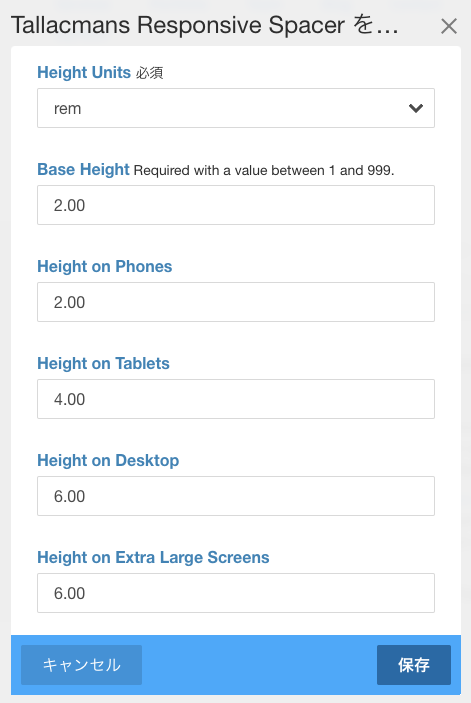Image resolution: width=471 pixels, height=703 pixels.
Task: Click the Base Height label text
Action: (83, 169)
